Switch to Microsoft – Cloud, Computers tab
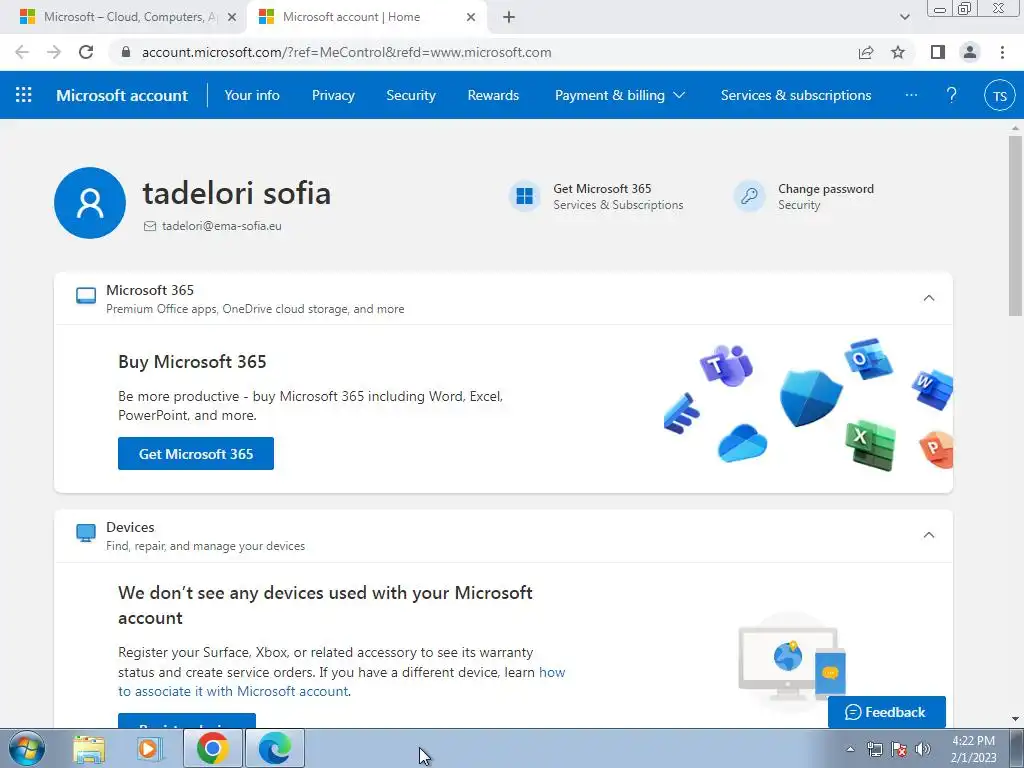 [x=123, y=17]
